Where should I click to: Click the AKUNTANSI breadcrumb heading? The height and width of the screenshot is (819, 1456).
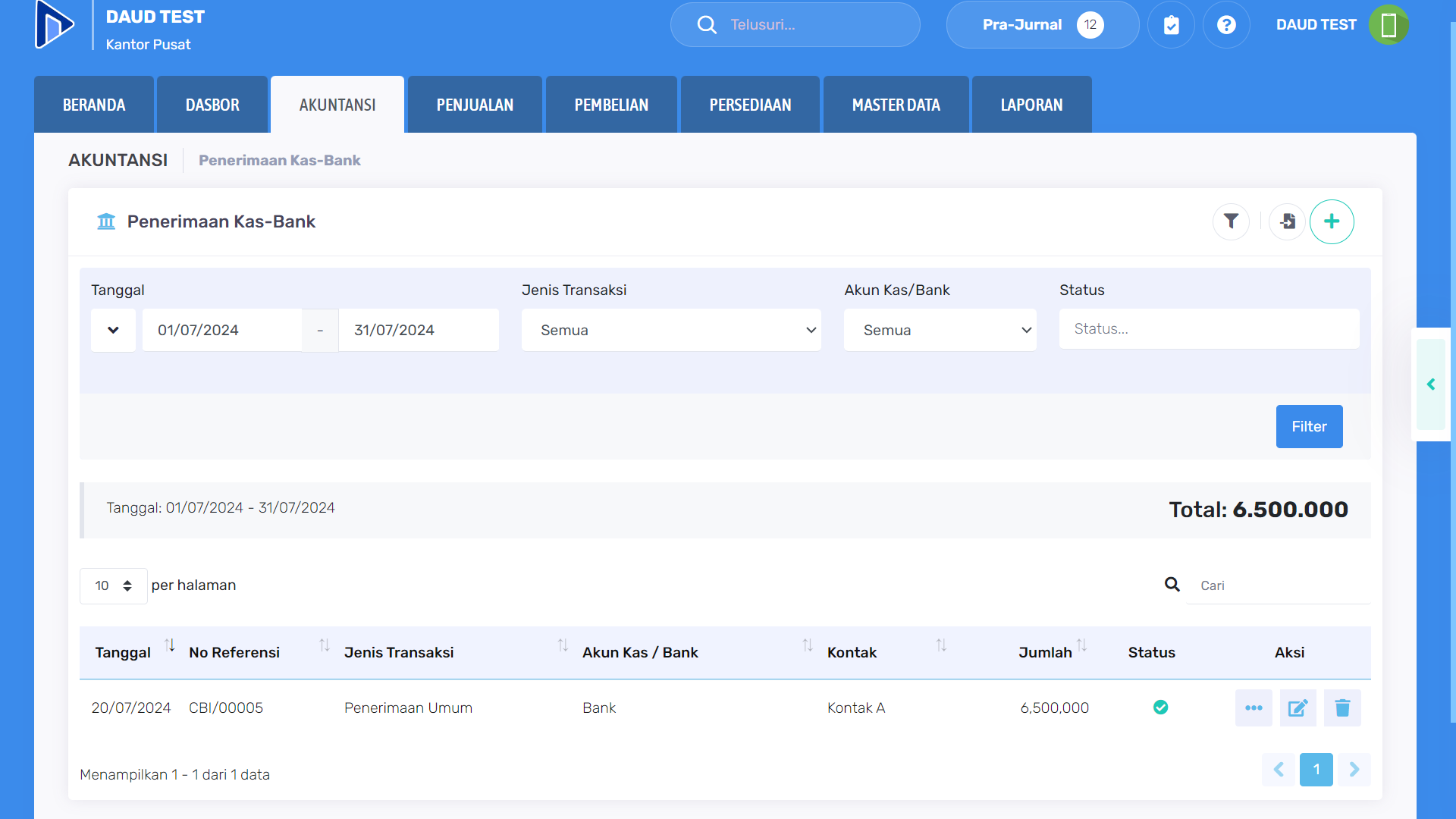pos(118,160)
